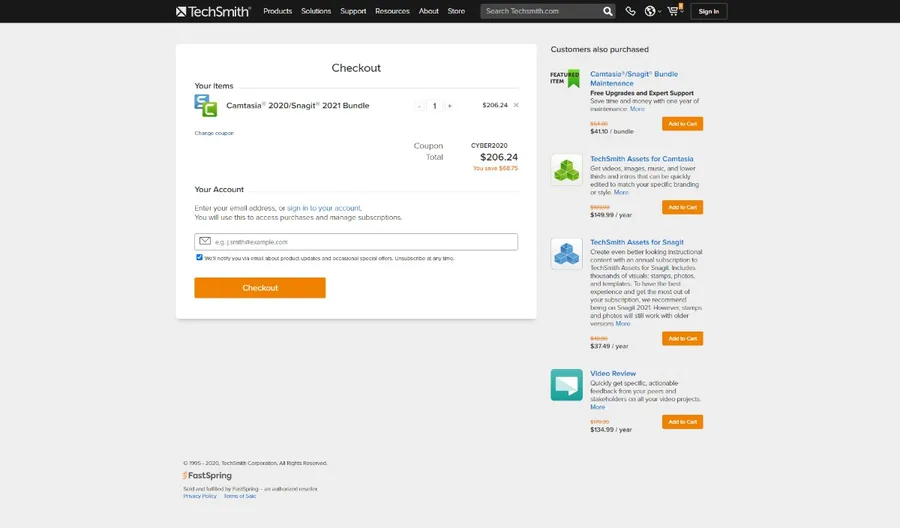Remove the bundle item with X
The width and height of the screenshot is (900, 528).
[516, 105]
